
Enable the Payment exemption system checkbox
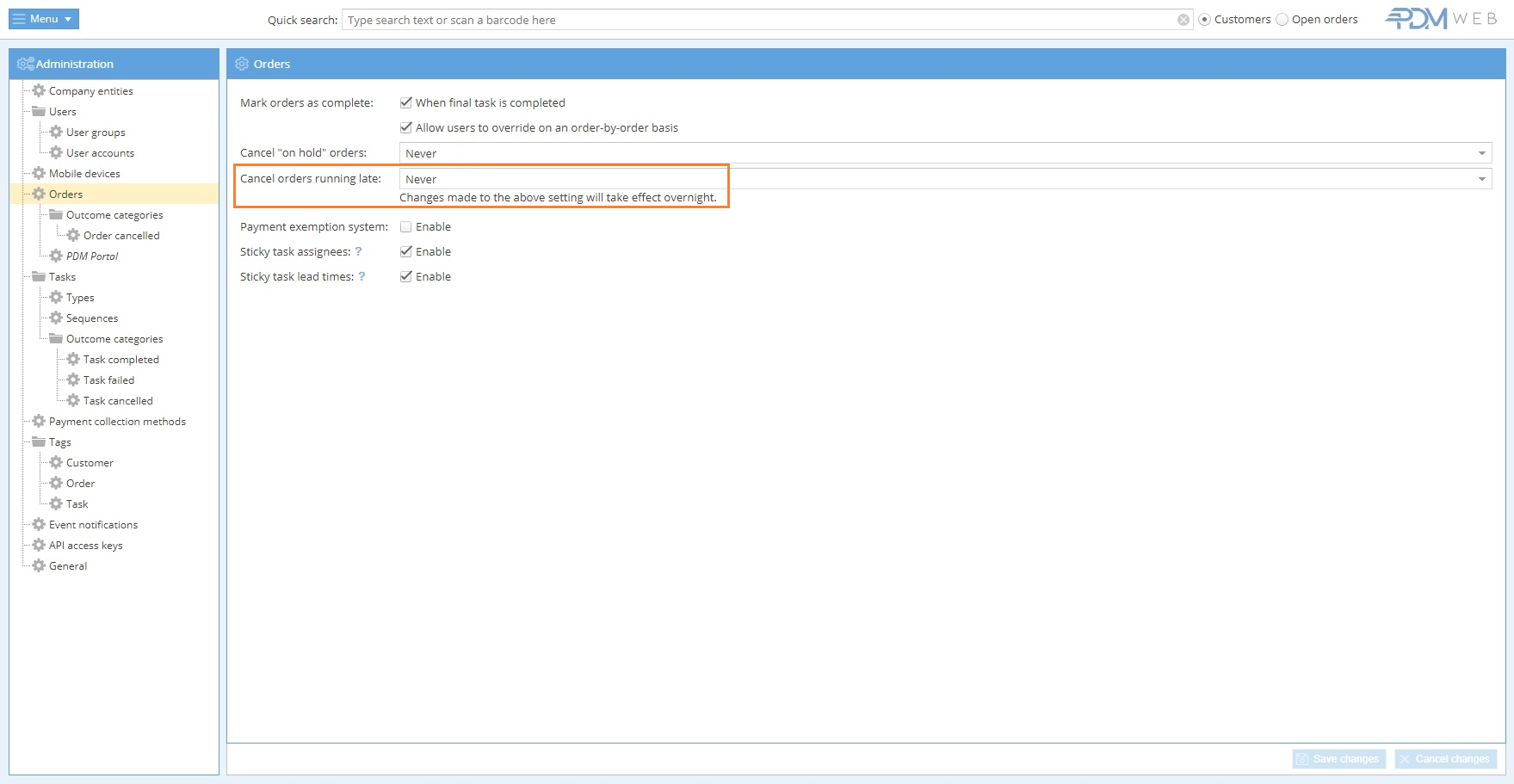pos(406,227)
